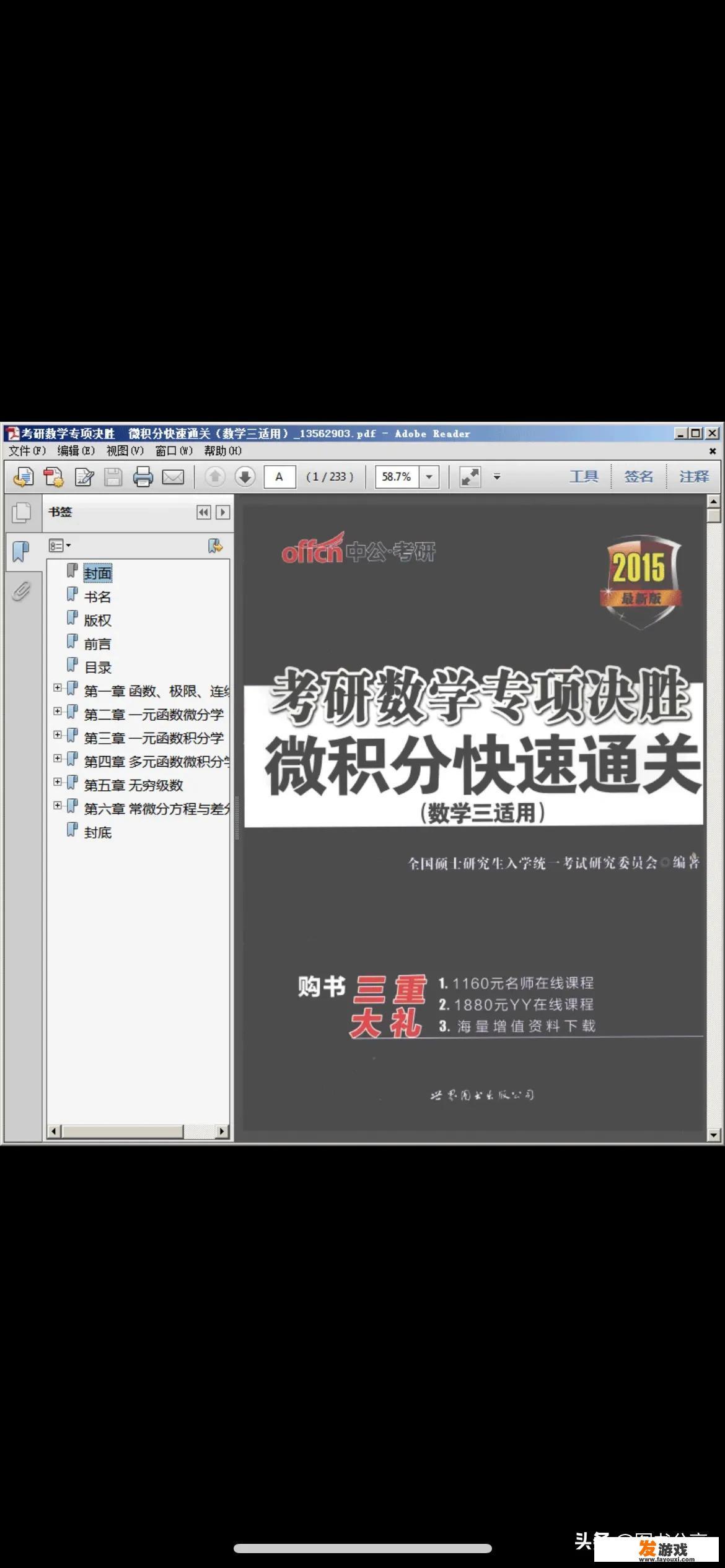The width and height of the screenshot is (725, 1568).
Task: Close the document with menu-bar X
Action: point(713,451)
